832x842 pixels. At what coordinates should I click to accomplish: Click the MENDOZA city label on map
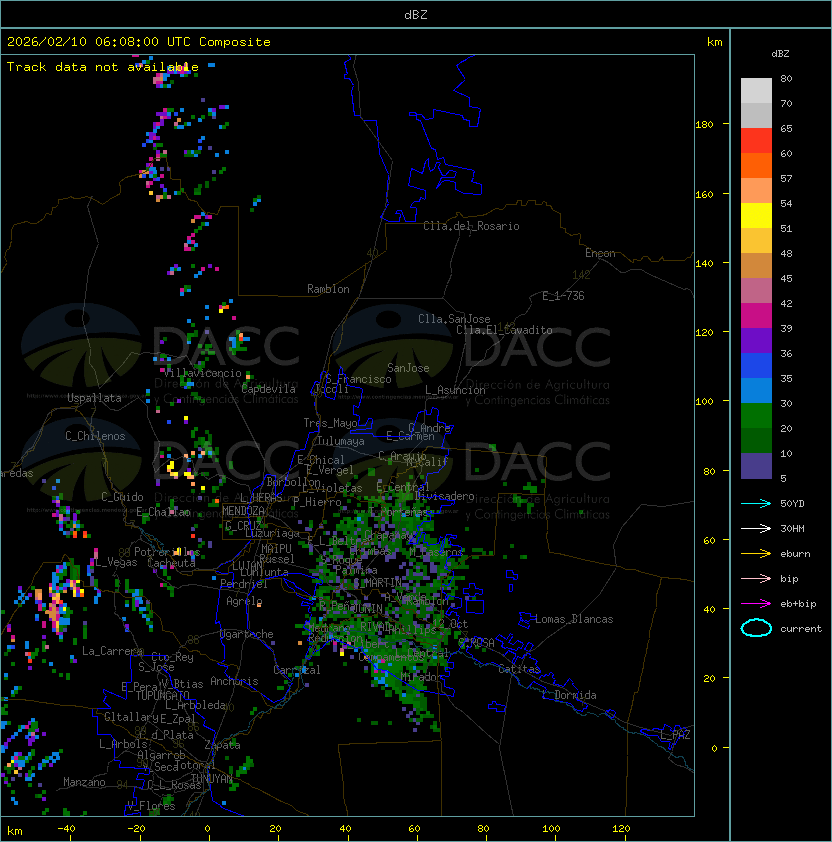244,511
